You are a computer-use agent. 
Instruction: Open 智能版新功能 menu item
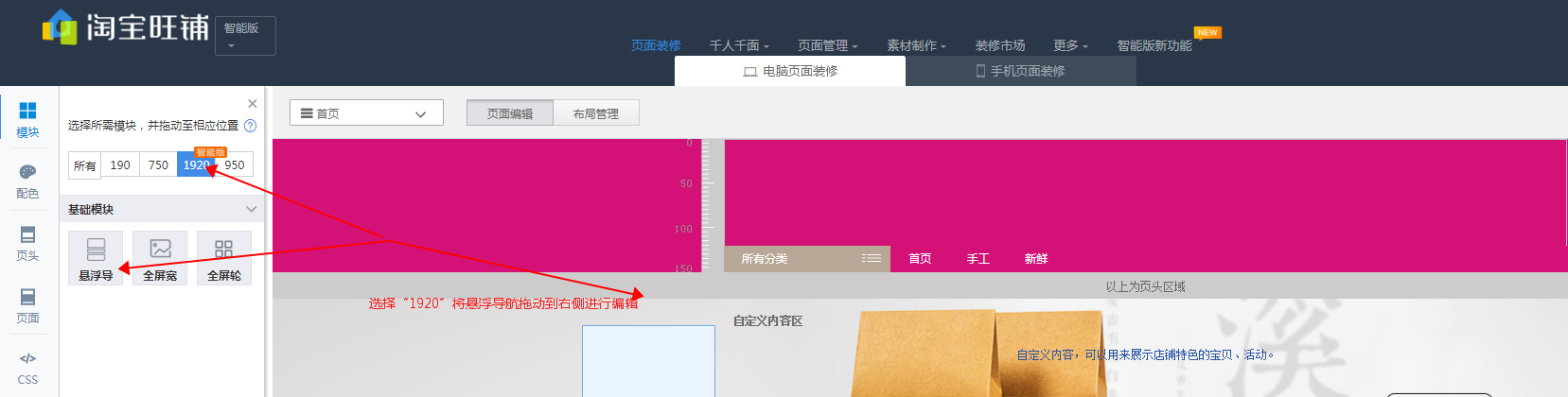(1154, 45)
